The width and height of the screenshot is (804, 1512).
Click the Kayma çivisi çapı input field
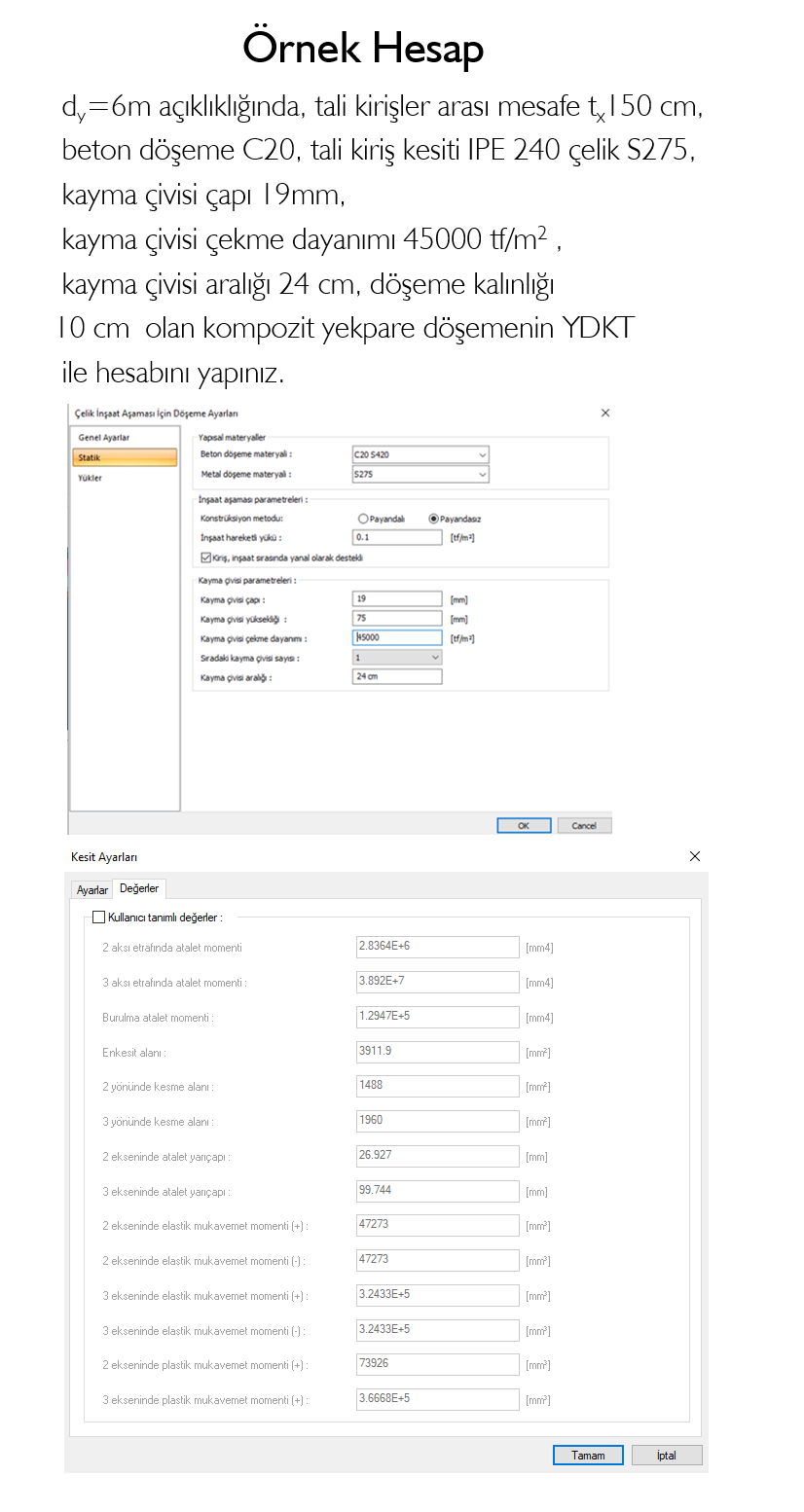click(397, 599)
